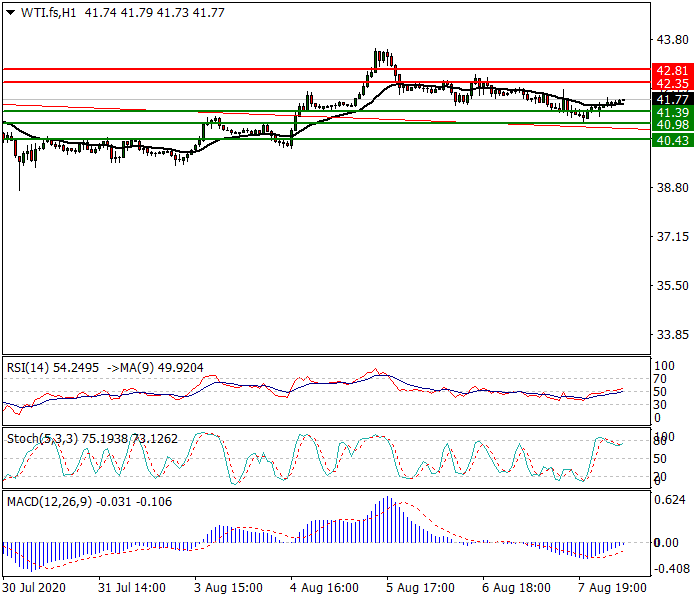
Task: Select the 33.85 price axis label
Action: (672, 334)
